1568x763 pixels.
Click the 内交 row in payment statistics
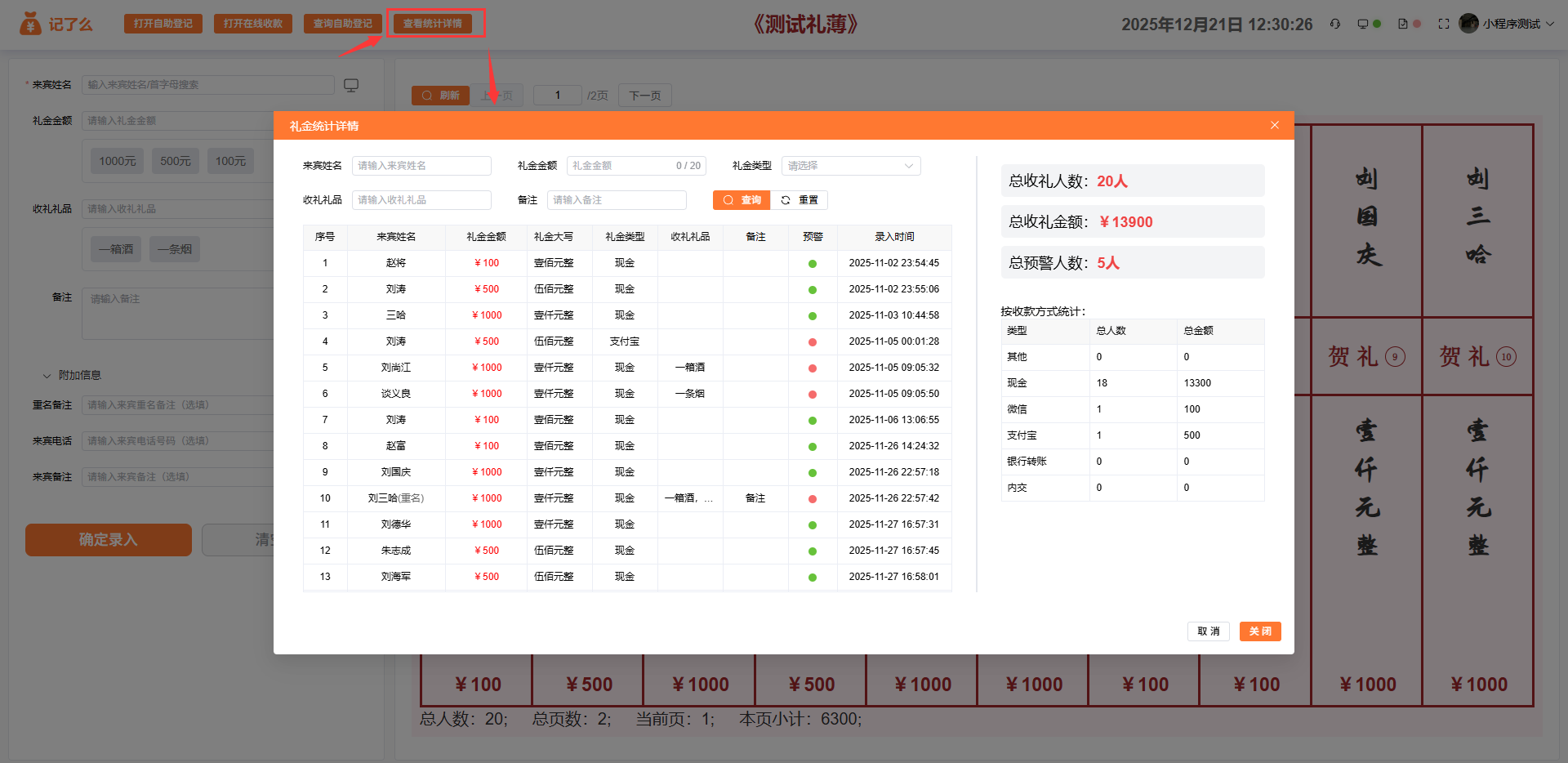(1133, 488)
